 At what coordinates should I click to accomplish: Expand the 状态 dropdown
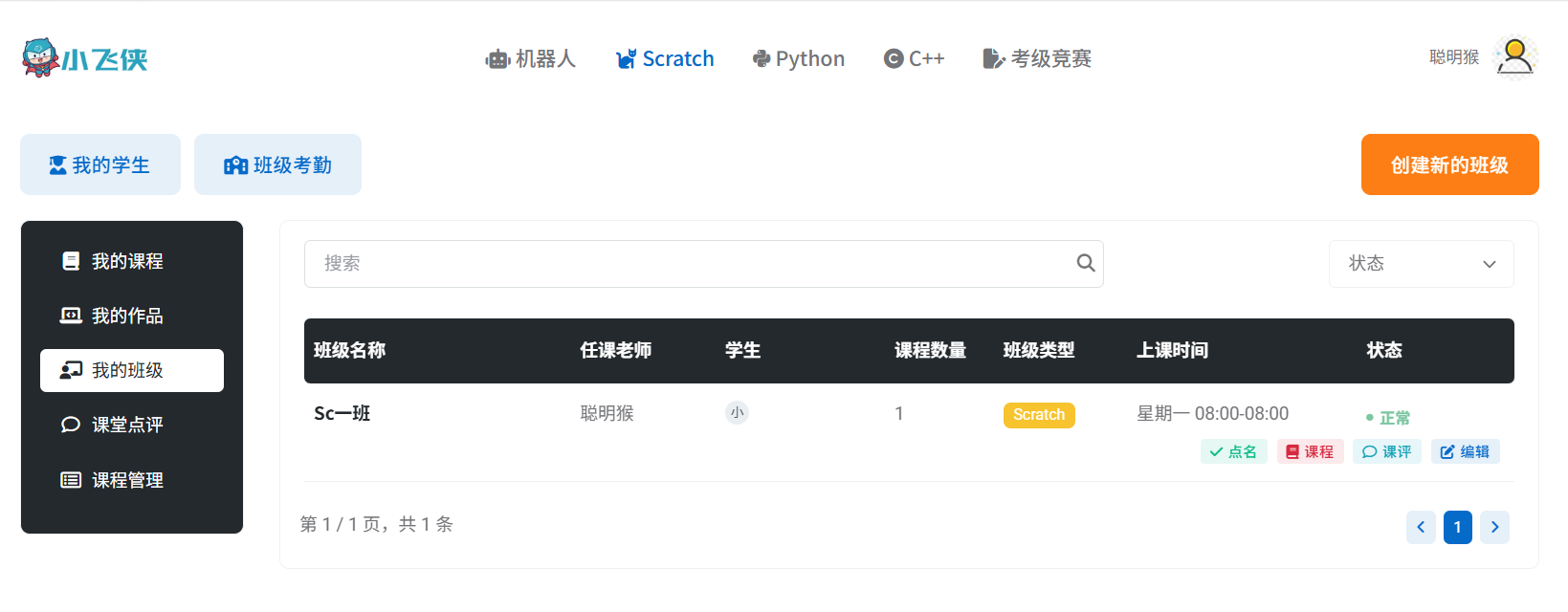point(1422,264)
